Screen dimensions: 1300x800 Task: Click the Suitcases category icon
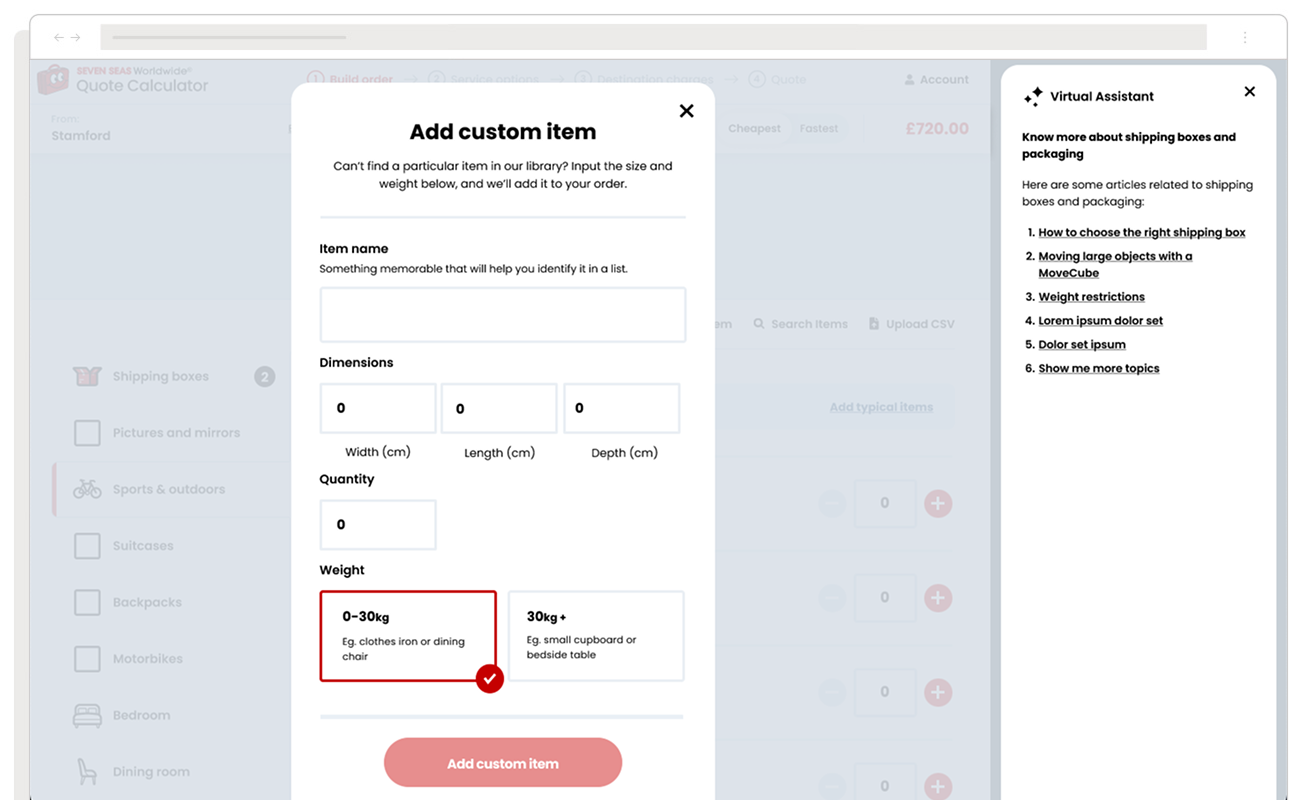[x=87, y=545]
